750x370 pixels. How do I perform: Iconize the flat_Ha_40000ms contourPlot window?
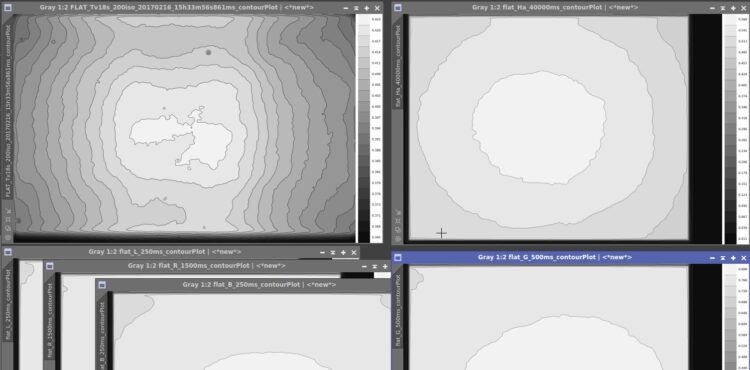point(712,8)
